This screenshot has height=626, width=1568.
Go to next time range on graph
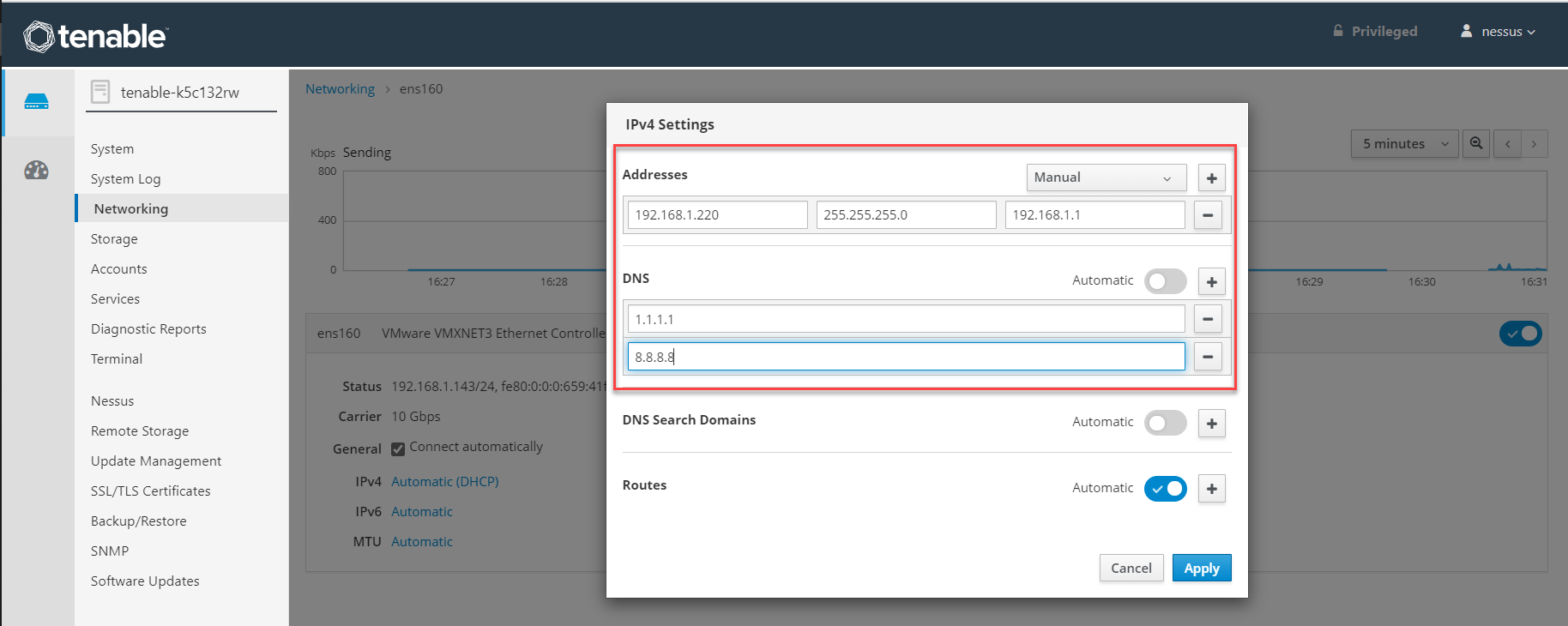tap(1535, 144)
